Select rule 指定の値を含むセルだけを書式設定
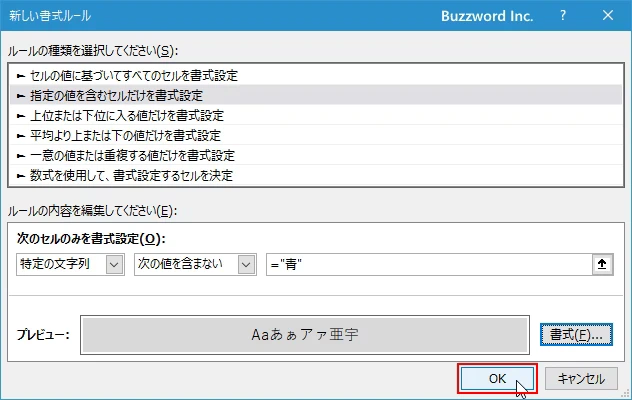Screen dimensions: 632x400 [316, 96]
